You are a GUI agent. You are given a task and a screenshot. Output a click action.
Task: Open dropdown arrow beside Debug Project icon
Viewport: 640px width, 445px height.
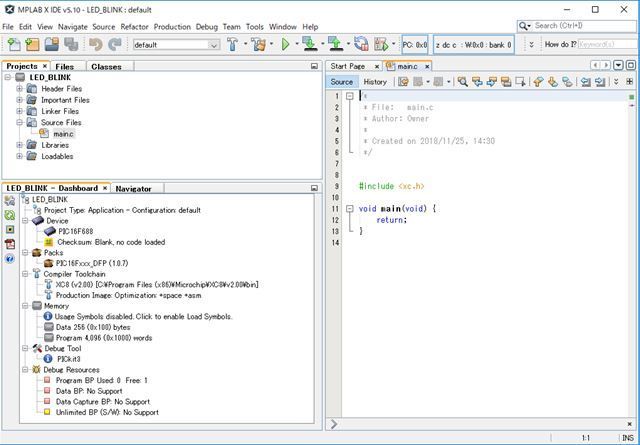(393, 44)
